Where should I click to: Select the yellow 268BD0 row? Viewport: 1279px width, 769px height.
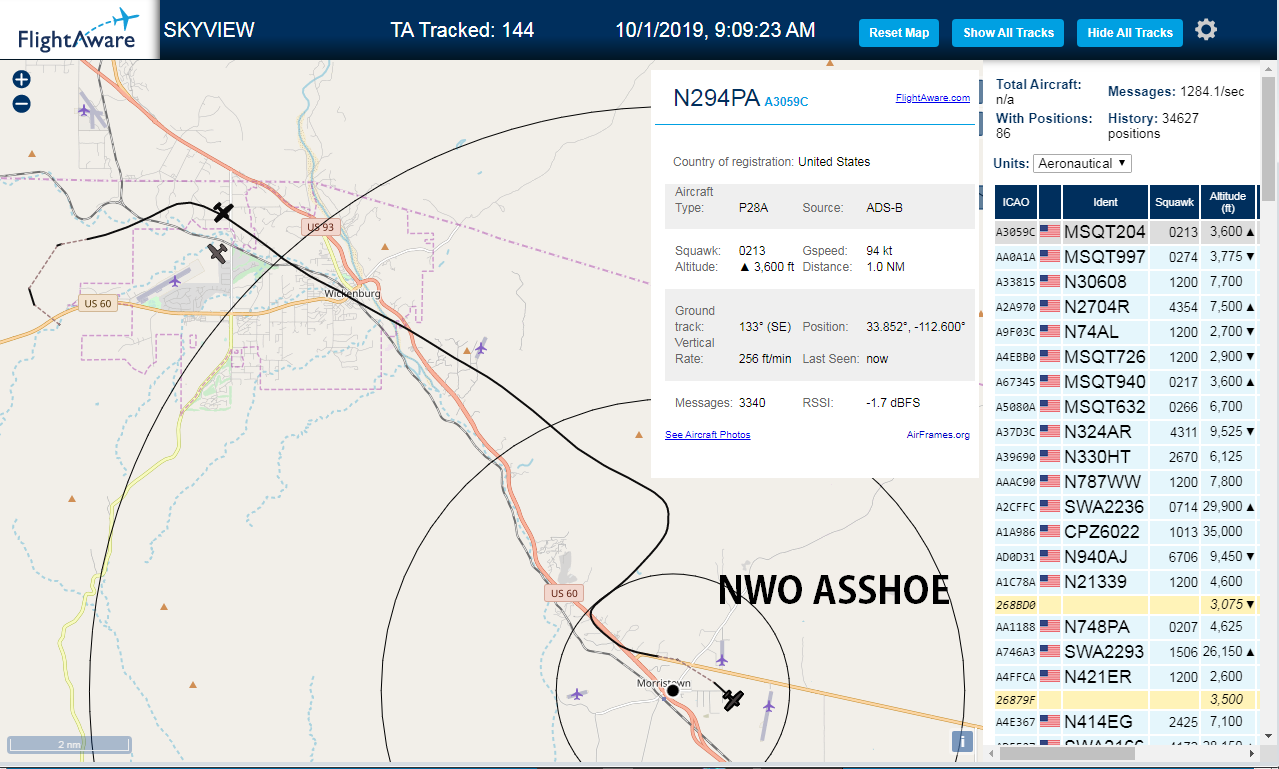[x=1125, y=605]
